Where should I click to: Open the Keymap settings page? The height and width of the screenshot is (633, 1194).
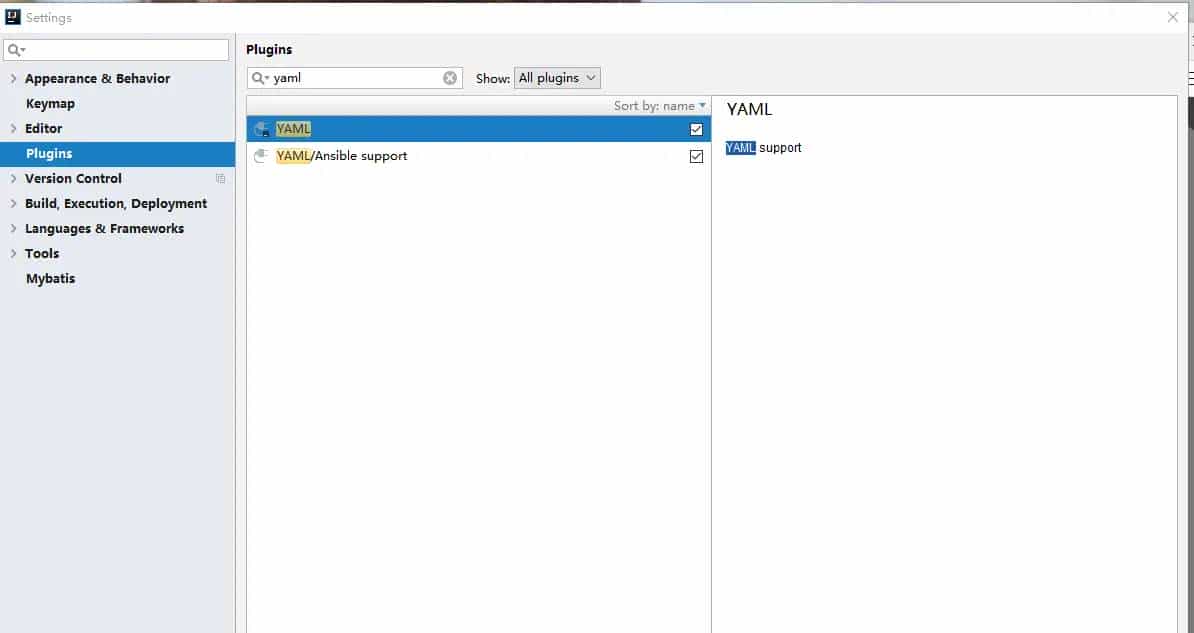point(50,104)
